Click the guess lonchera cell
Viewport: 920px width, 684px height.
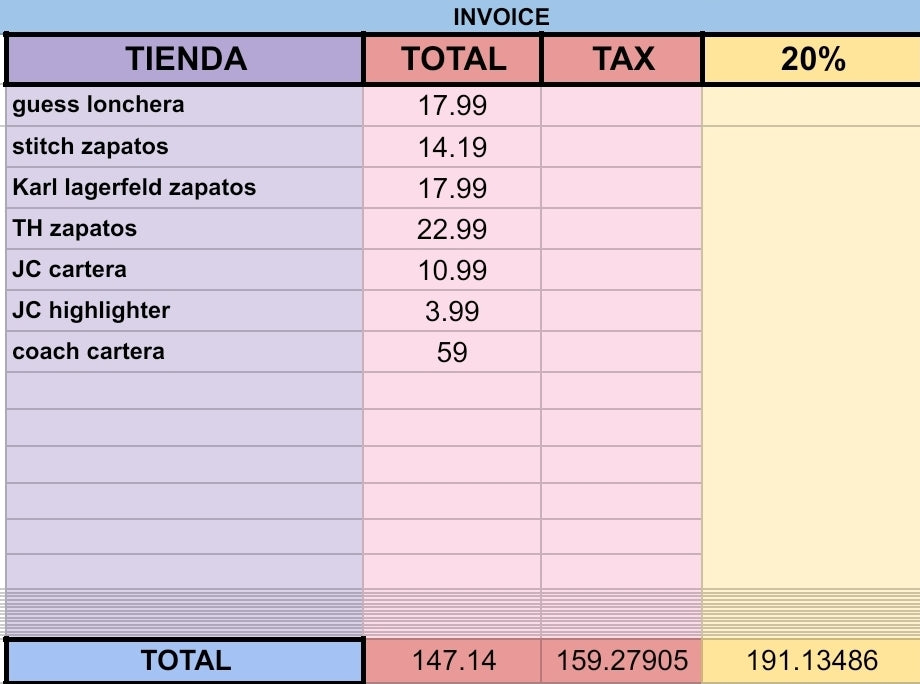(x=185, y=106)
